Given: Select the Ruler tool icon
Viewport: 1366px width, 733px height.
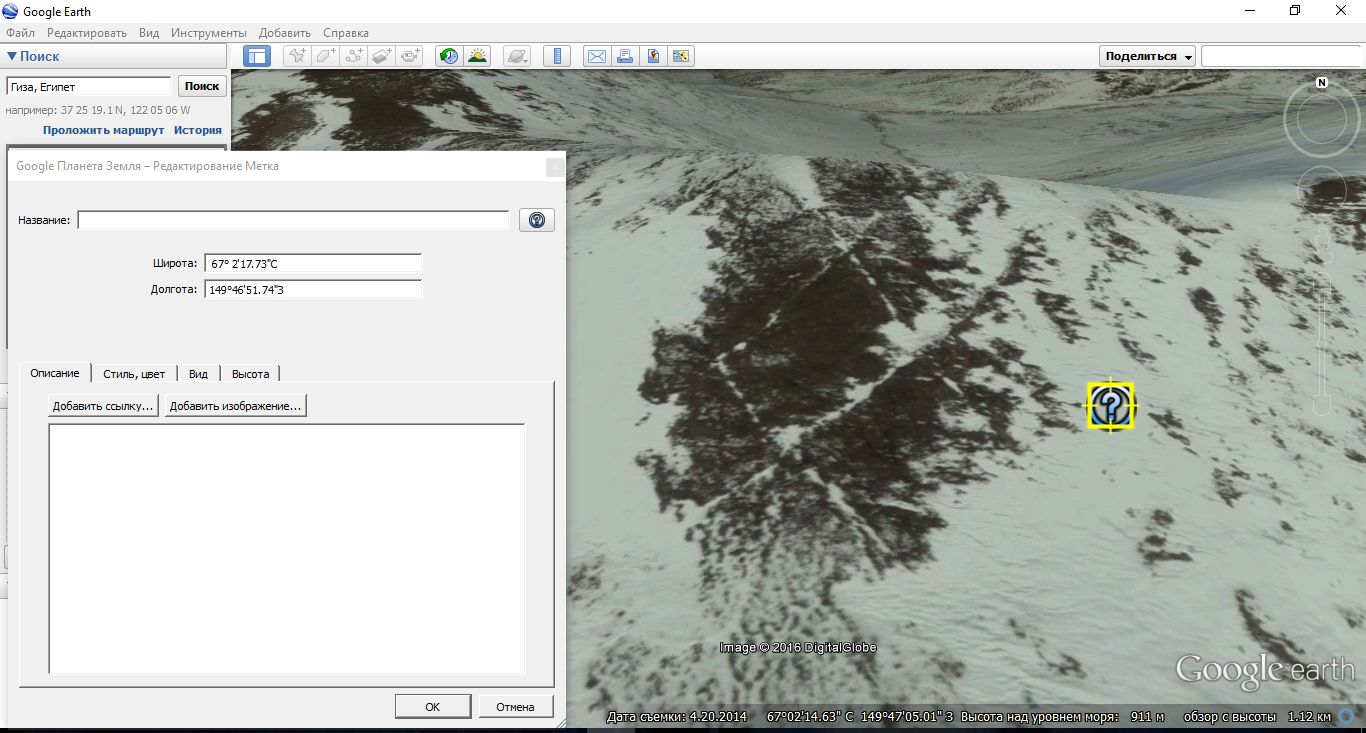Looking at the screenshot, I should (x=558, y=56).
